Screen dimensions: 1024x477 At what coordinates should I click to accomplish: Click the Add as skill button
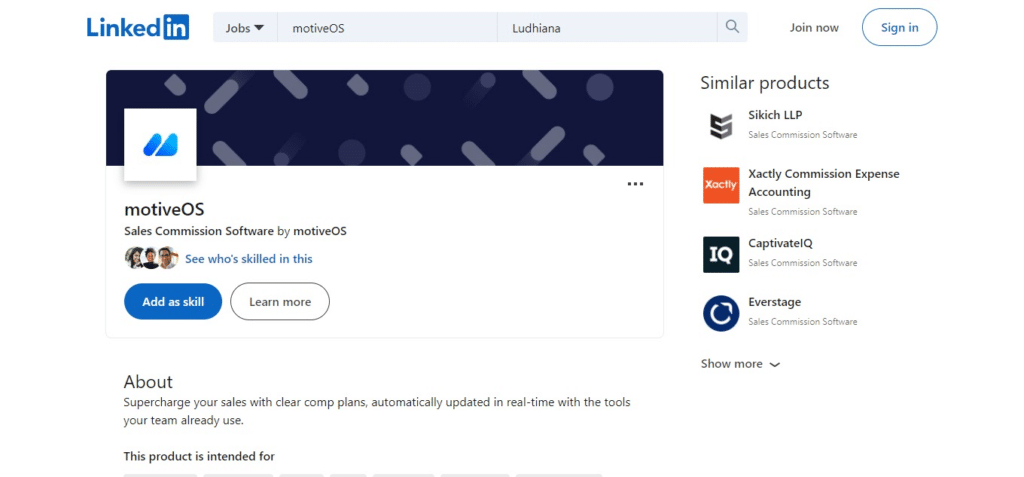(173, 301)
